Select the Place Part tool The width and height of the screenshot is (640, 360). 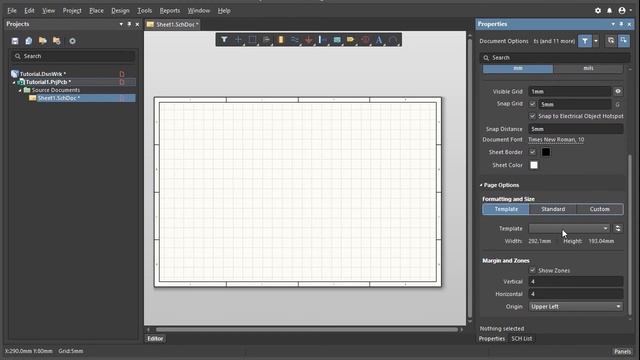pos(281,40)
